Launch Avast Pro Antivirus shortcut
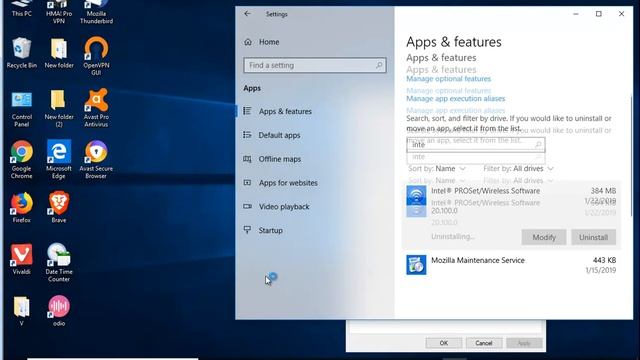This screenshot has width=640, height=360. coord(96,108)
